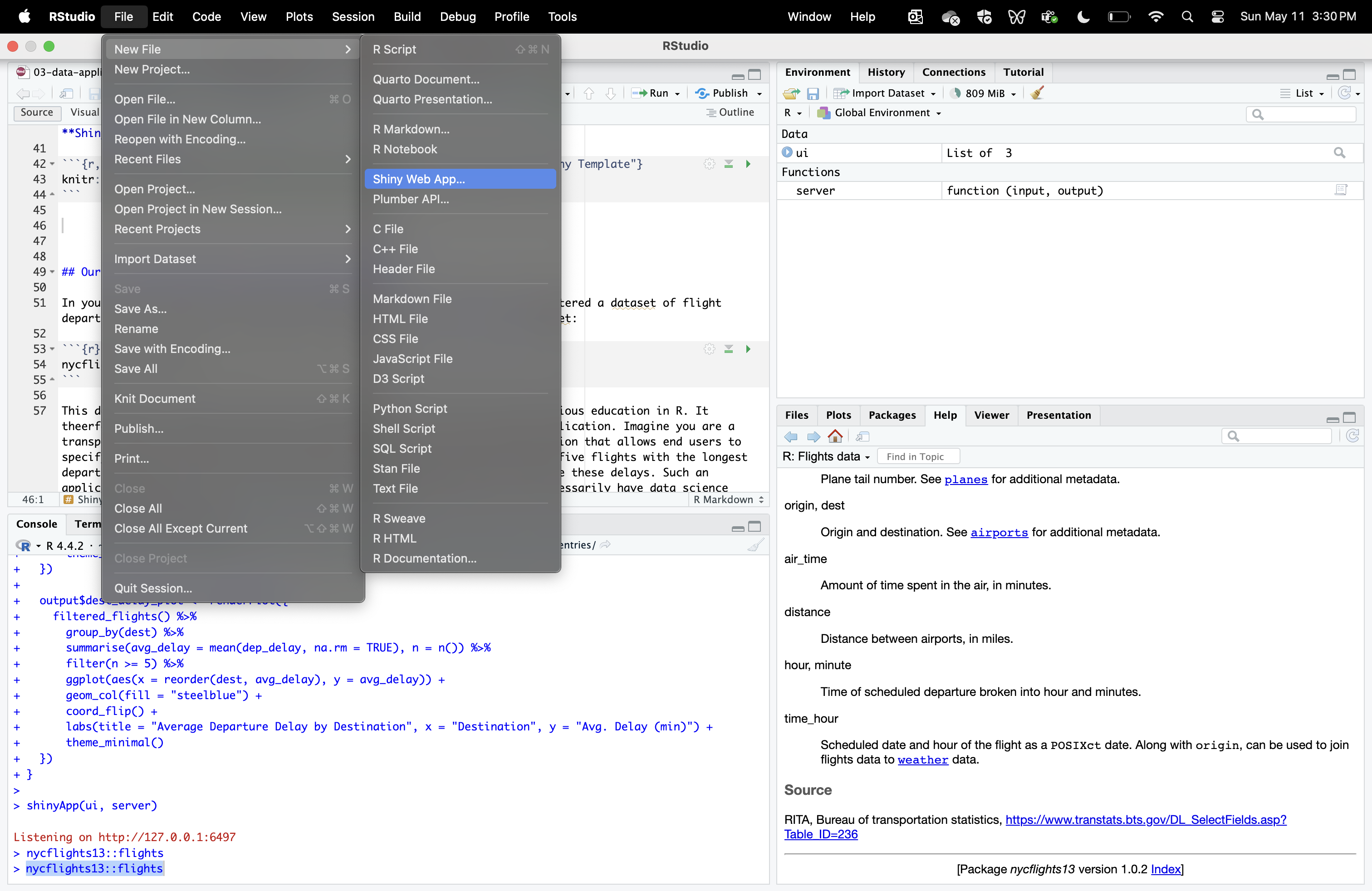
Task: Clear the console with the broom icon
Action: [755, 545]
